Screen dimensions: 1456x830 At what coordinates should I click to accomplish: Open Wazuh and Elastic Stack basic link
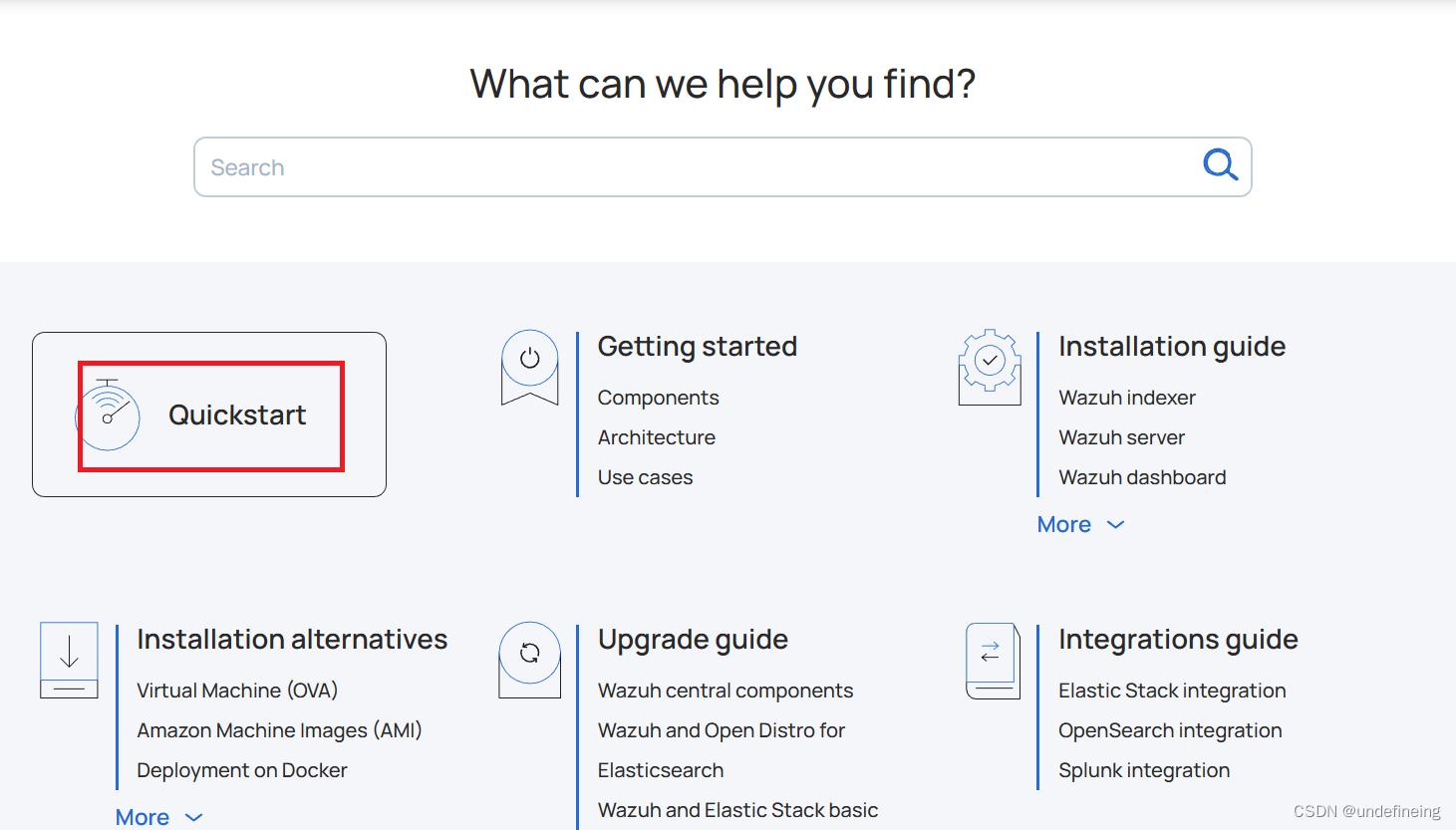[737, 810]
